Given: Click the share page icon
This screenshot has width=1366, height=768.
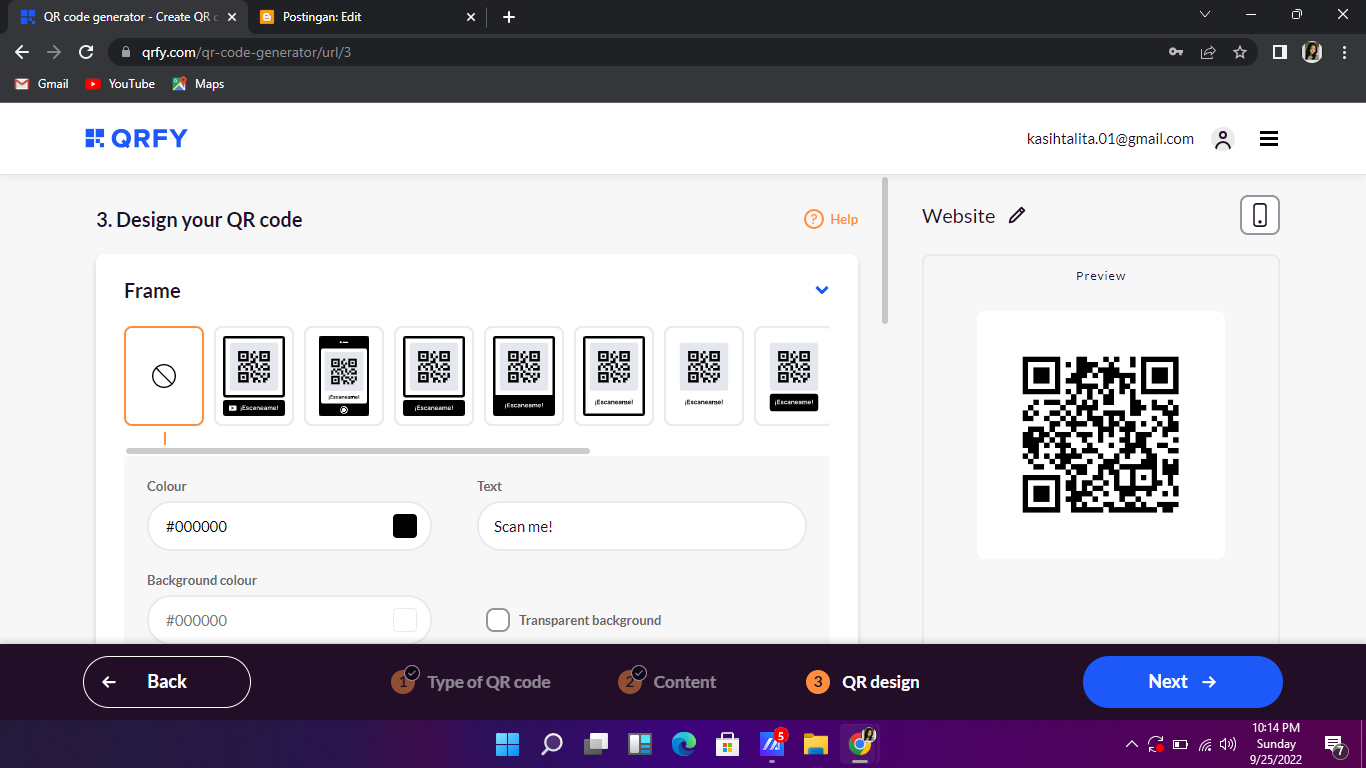Looking at the screenshot, I should [1208, 52].
